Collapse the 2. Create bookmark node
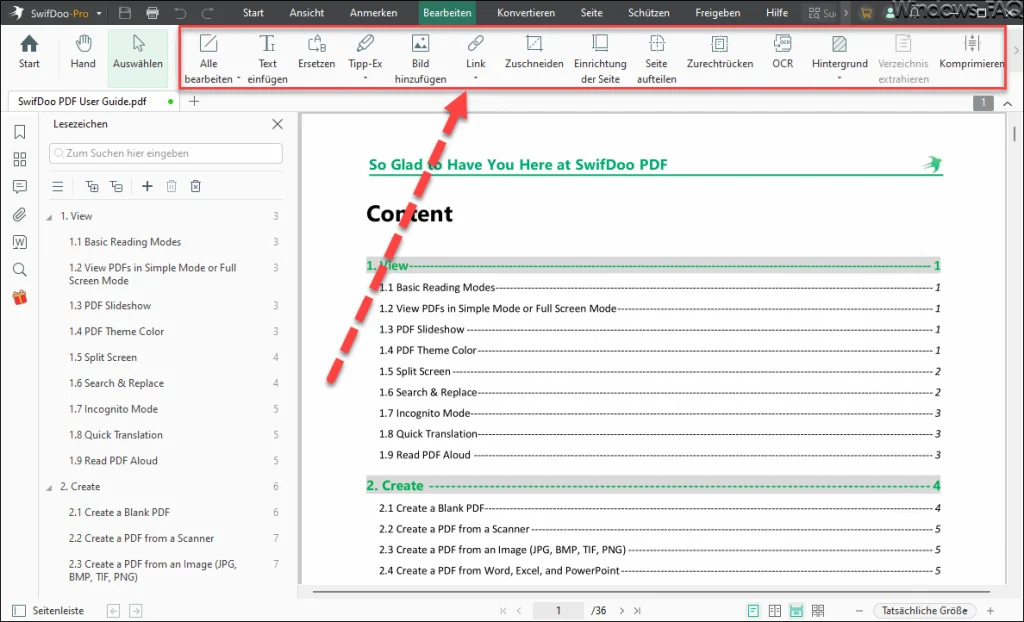This screenshot has height=622, width=1024. 49,487
